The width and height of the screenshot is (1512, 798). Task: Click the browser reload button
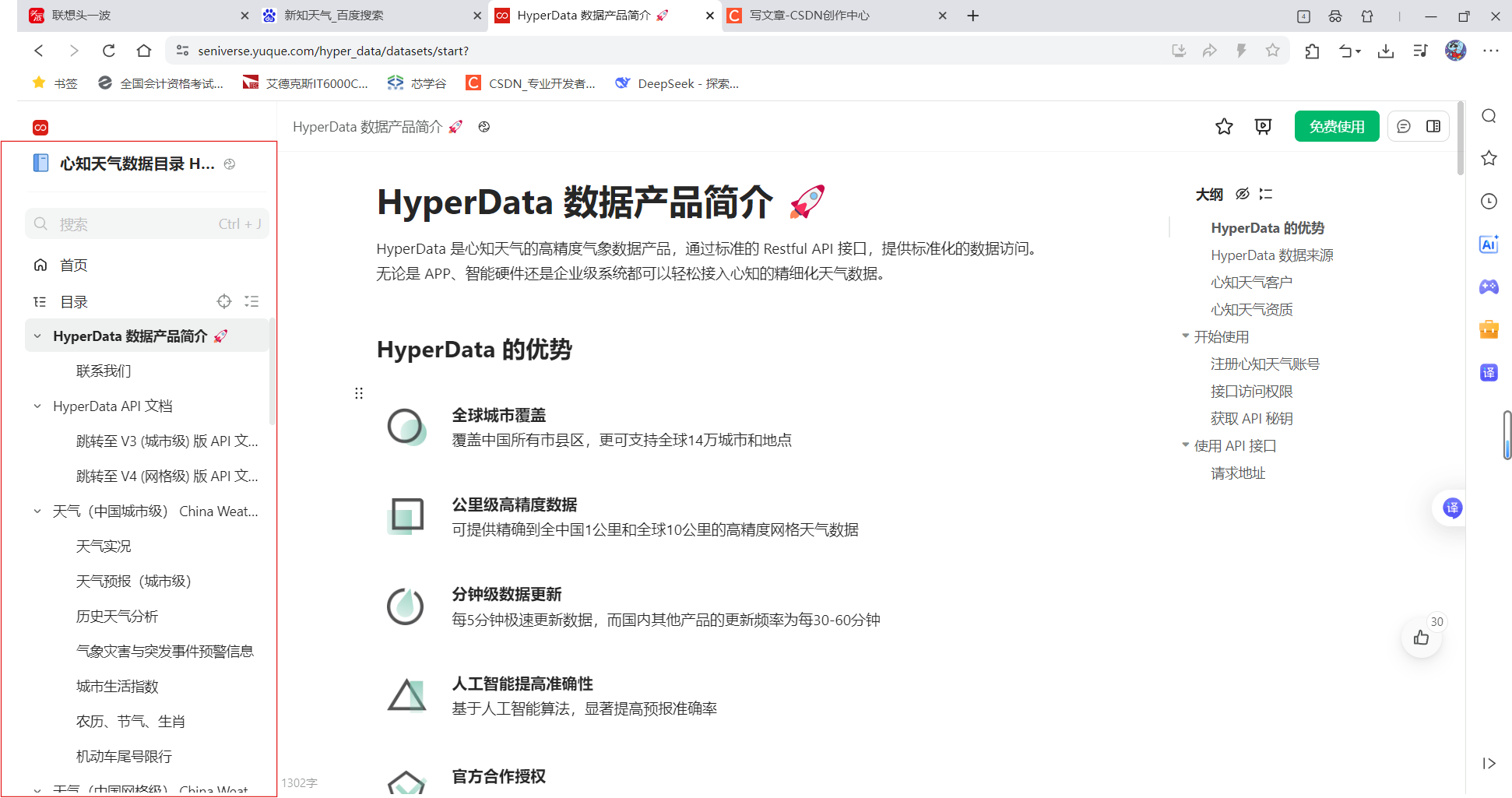(x=109, y=51)
